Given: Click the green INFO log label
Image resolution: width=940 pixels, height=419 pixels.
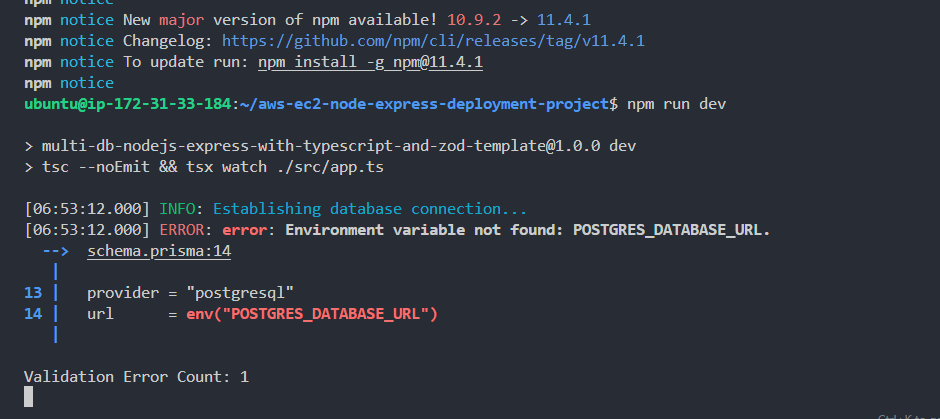Looking at the screenshot, I should click(178, 209).
